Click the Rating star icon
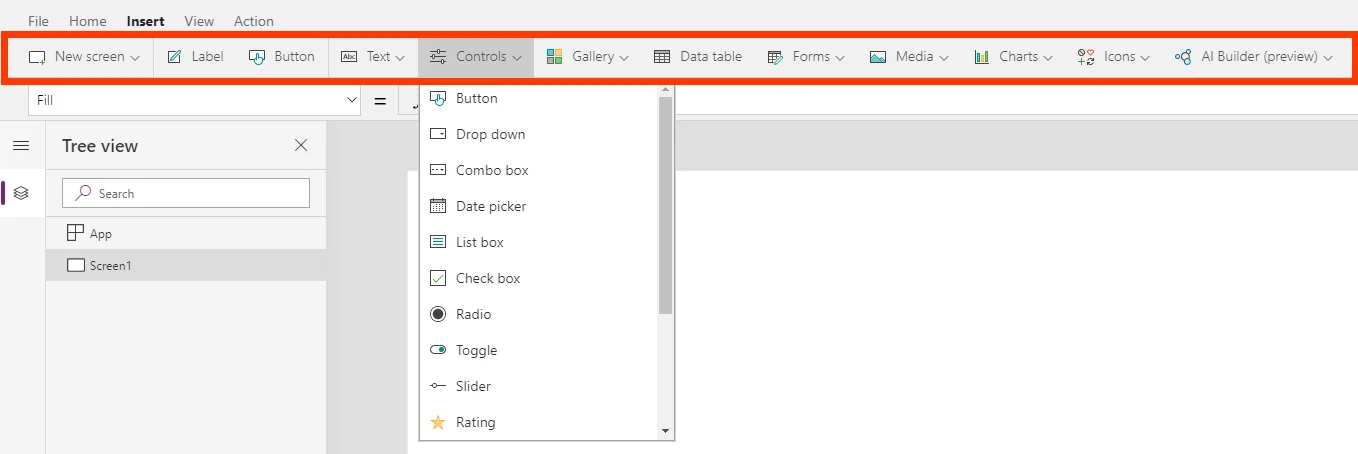Viewport: 1358px width, 454px height. [x=438, y=422]
